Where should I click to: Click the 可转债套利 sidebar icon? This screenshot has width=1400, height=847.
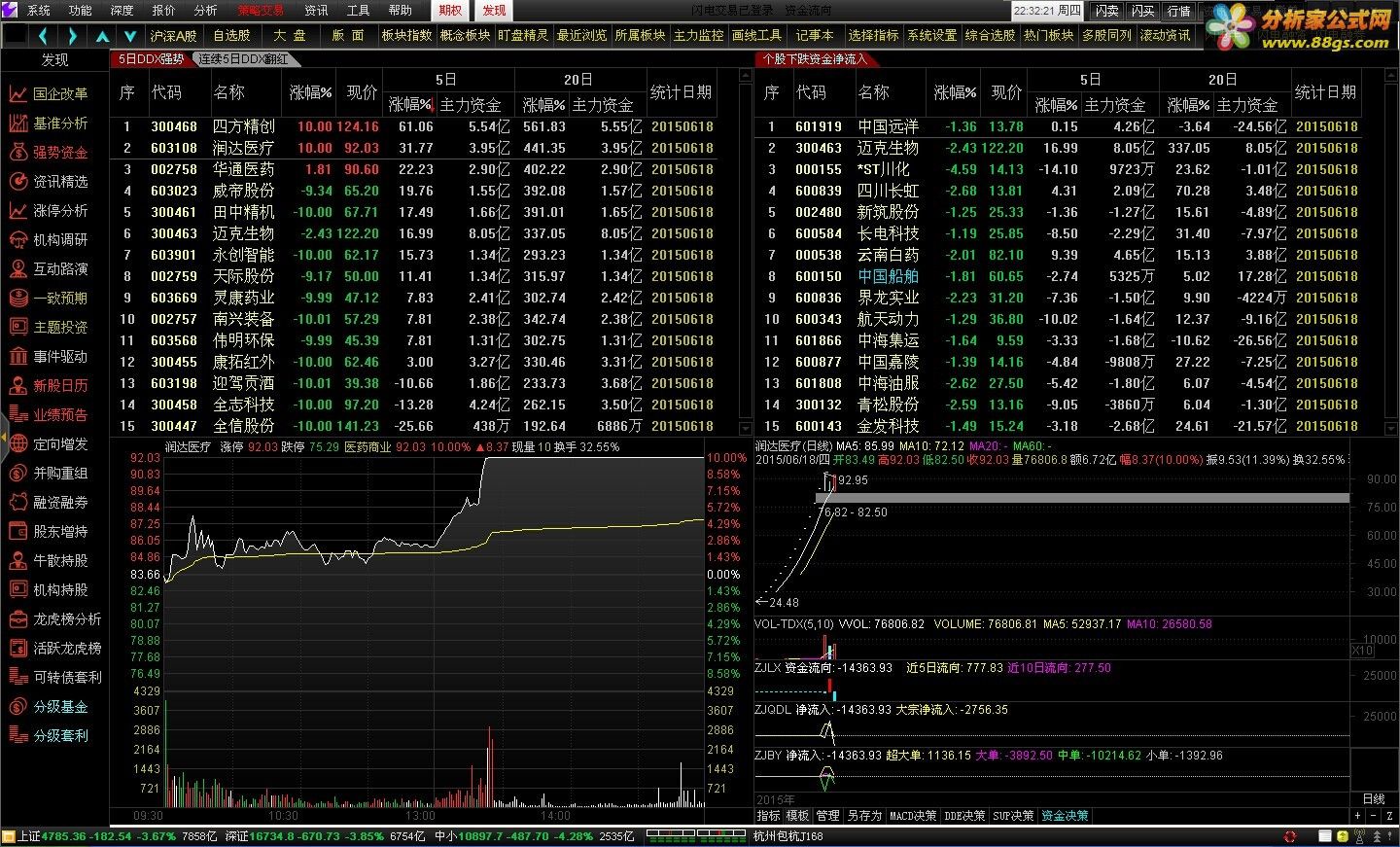pyautogui.click(x=17, y=678)
